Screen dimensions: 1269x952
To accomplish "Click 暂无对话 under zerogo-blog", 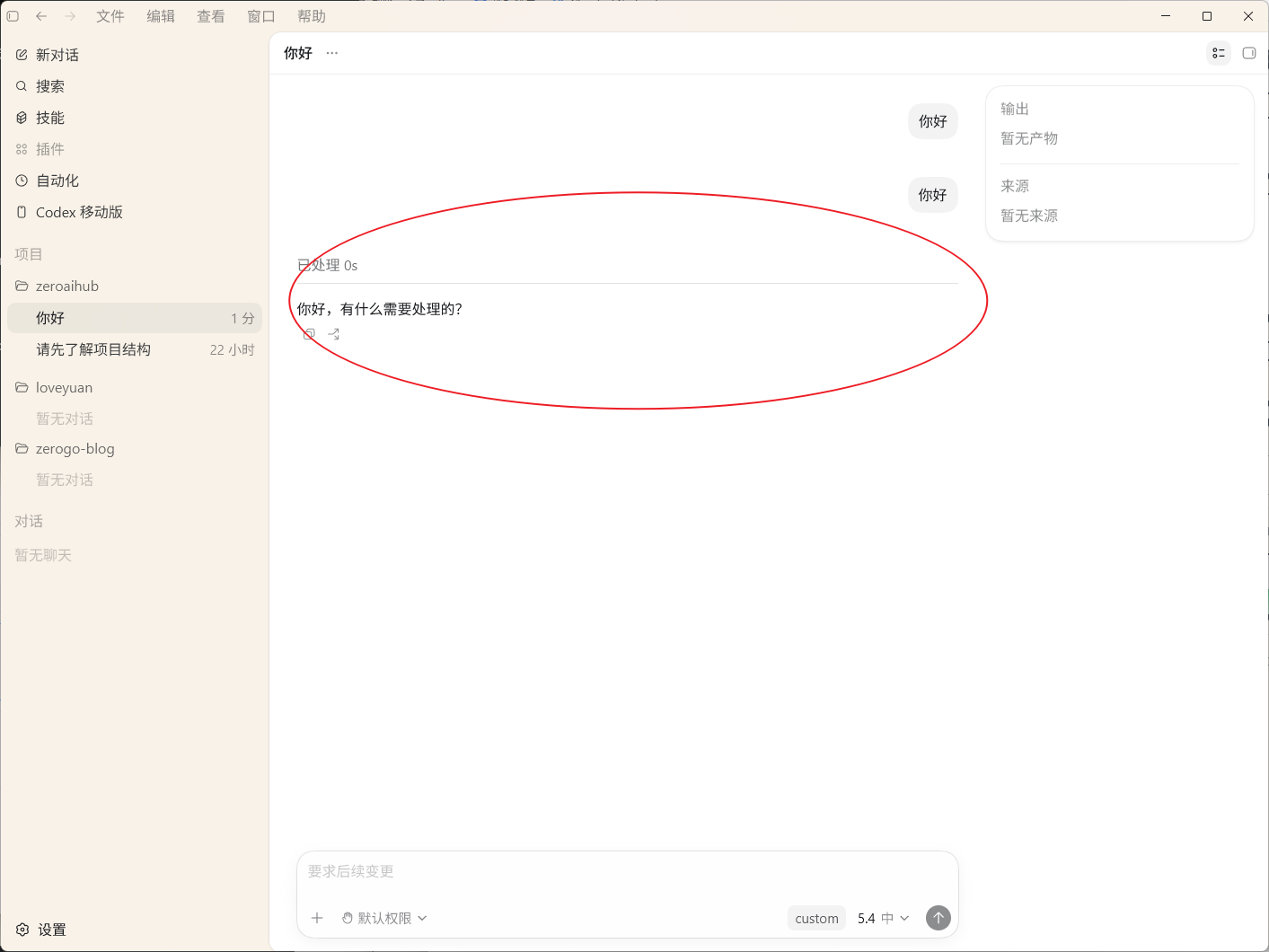I will click(x=65, y=480).
